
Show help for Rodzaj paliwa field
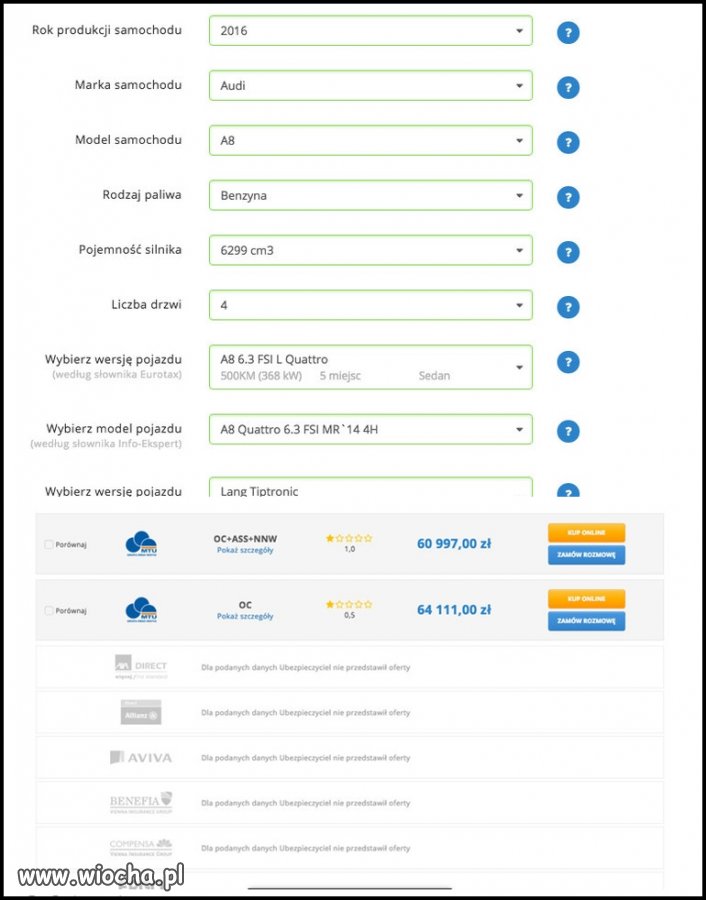click(x=568, y=197)
